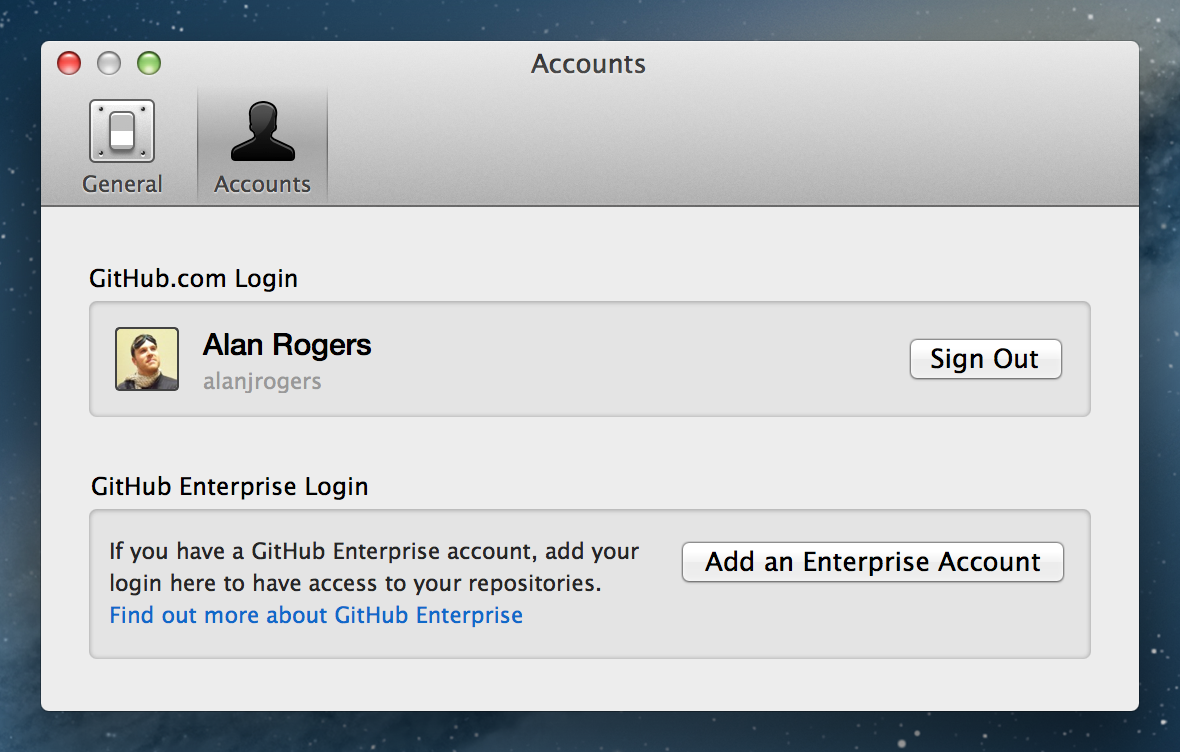
Task: Click the Sign Out button
Action: (985, 360)
